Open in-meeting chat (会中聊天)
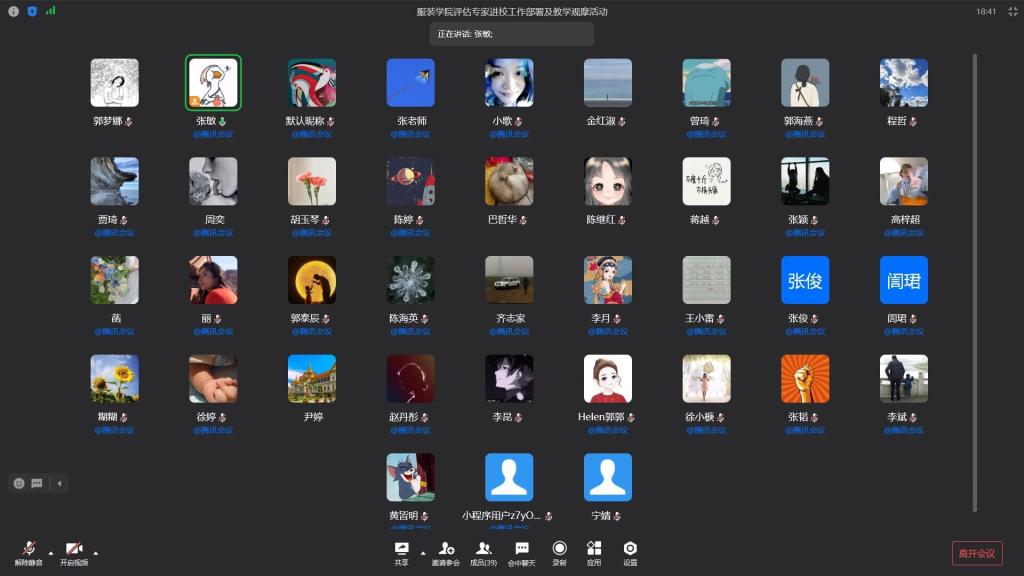The height and width of the screenshot is (576, 1024). coord(522,550)
